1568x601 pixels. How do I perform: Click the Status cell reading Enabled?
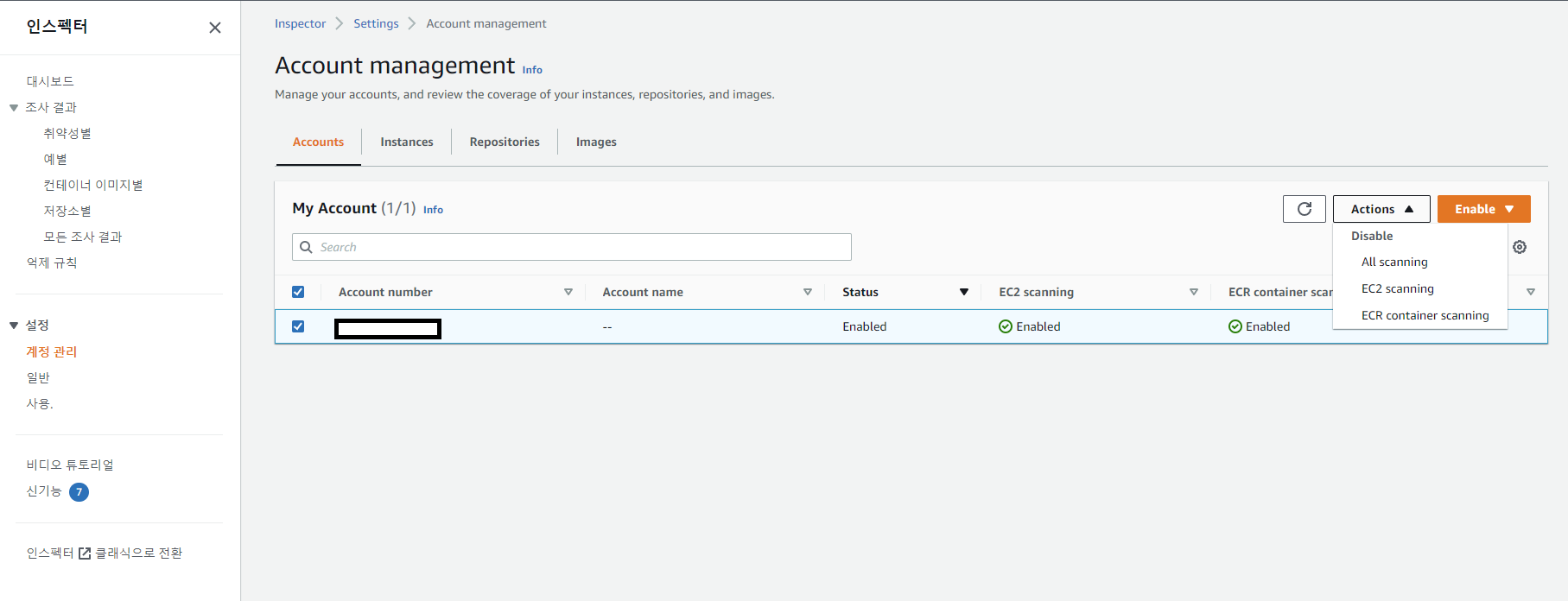tap(865, 326)
